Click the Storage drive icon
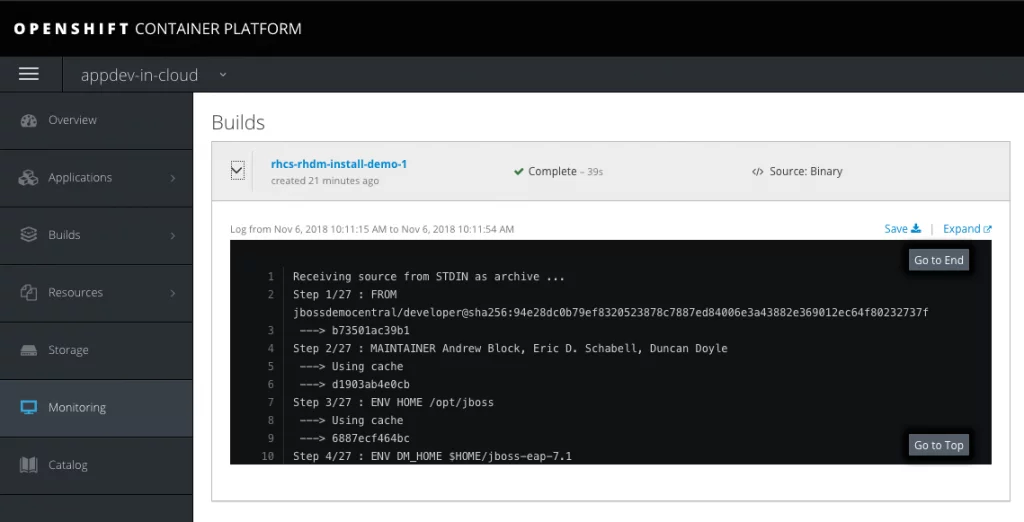 (x=29, y=350)
